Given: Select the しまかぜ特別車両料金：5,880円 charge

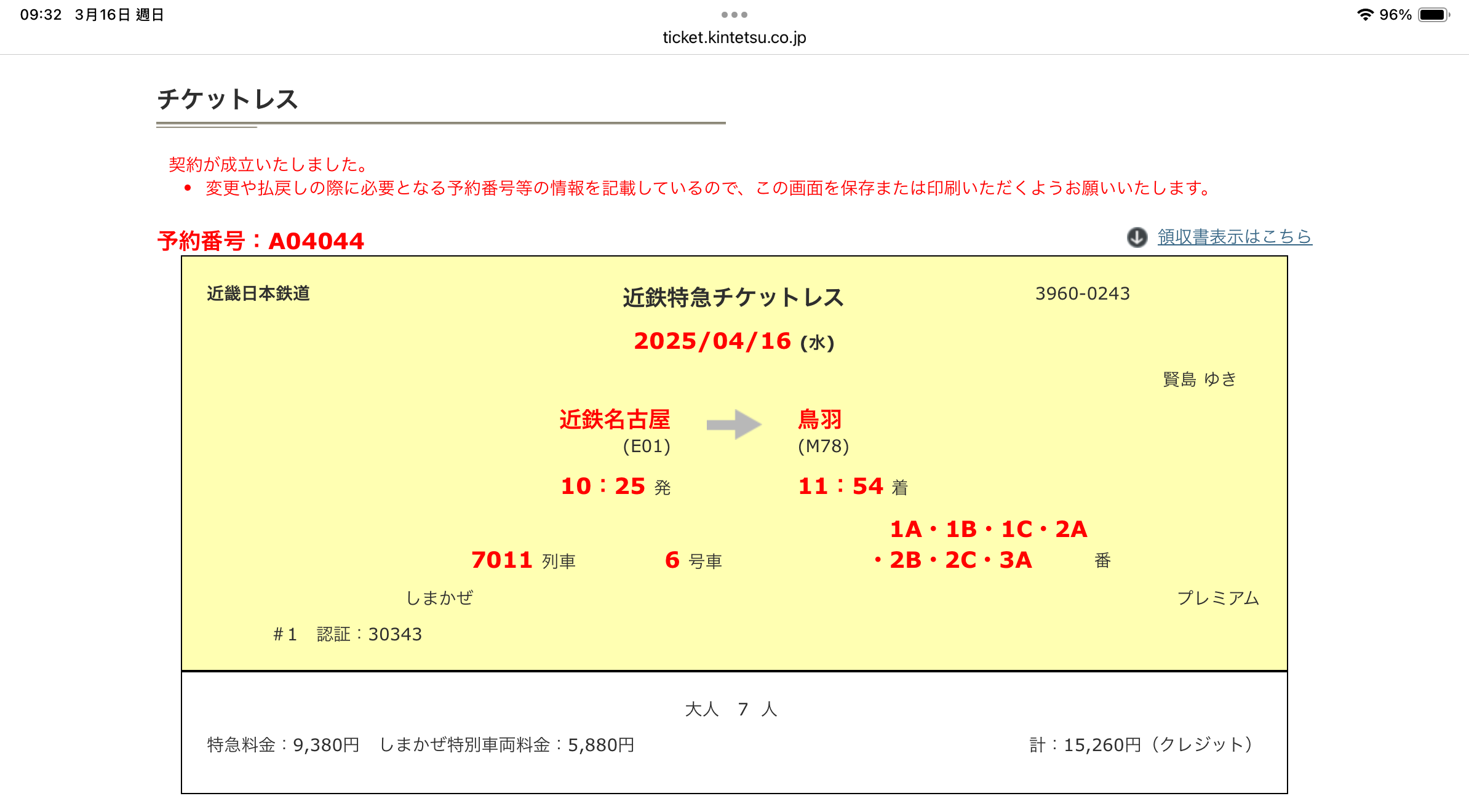Looking at the screenshot, I should (x=507, y=745).
